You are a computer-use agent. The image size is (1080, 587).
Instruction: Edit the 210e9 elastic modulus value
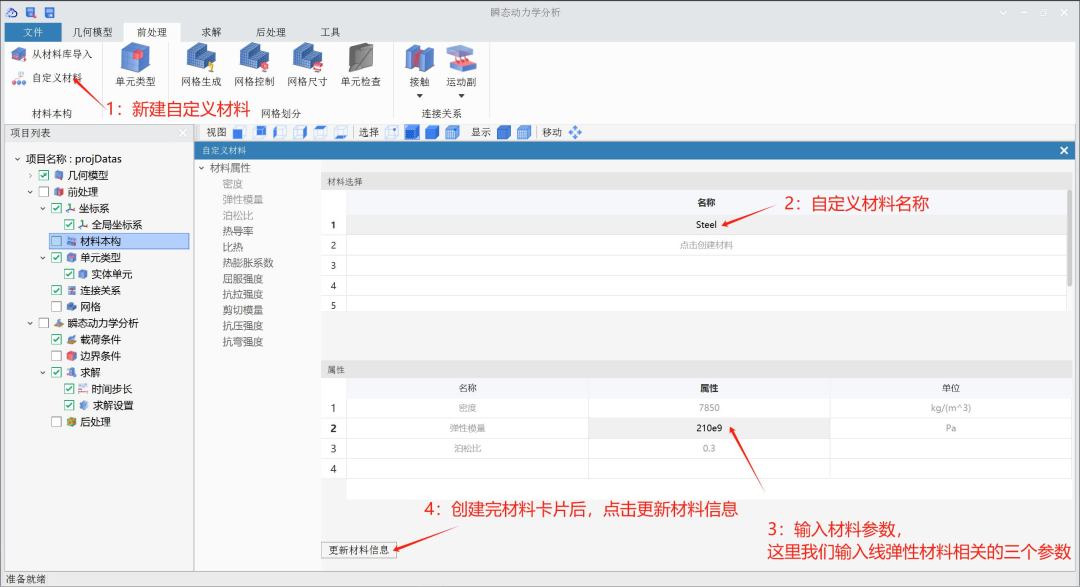click(x=709, y=428)
